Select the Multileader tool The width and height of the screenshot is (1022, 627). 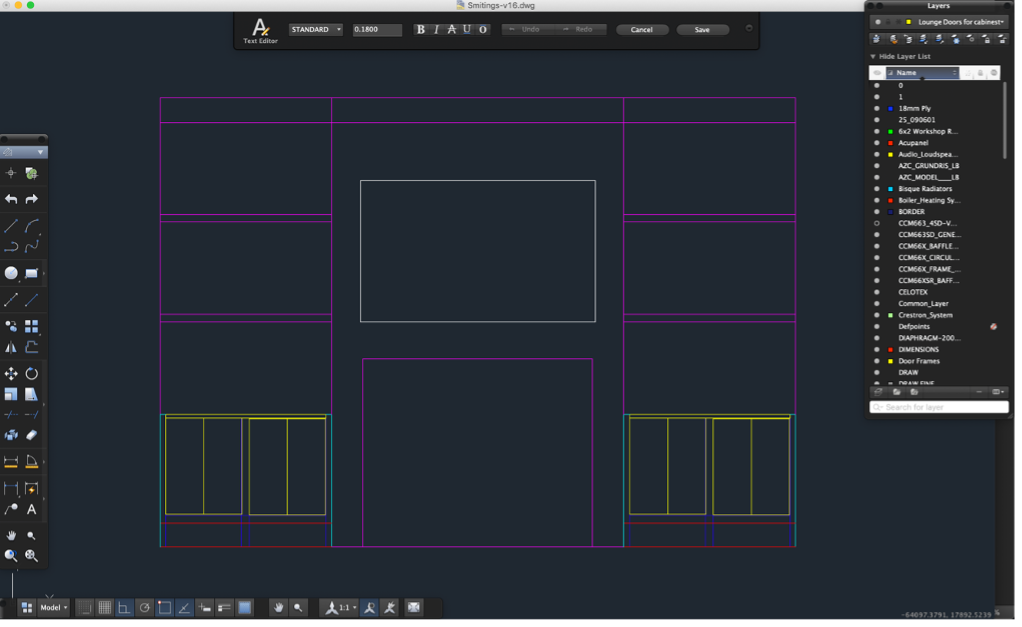point(11,510)
